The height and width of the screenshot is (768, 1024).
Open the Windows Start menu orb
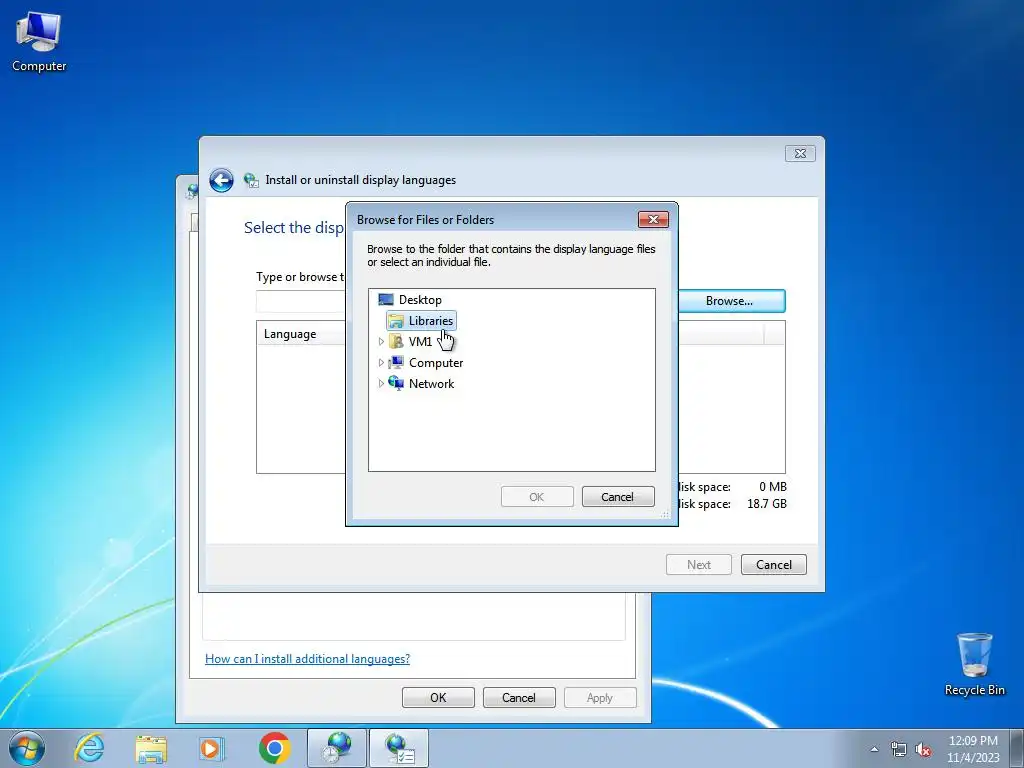pyautogui.click(x=27, y=748)
